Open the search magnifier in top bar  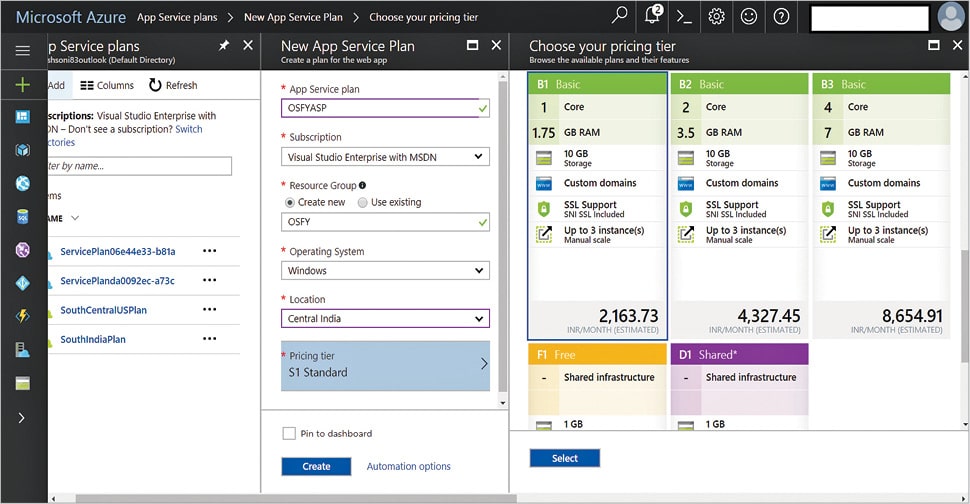[x=620, y=16]
